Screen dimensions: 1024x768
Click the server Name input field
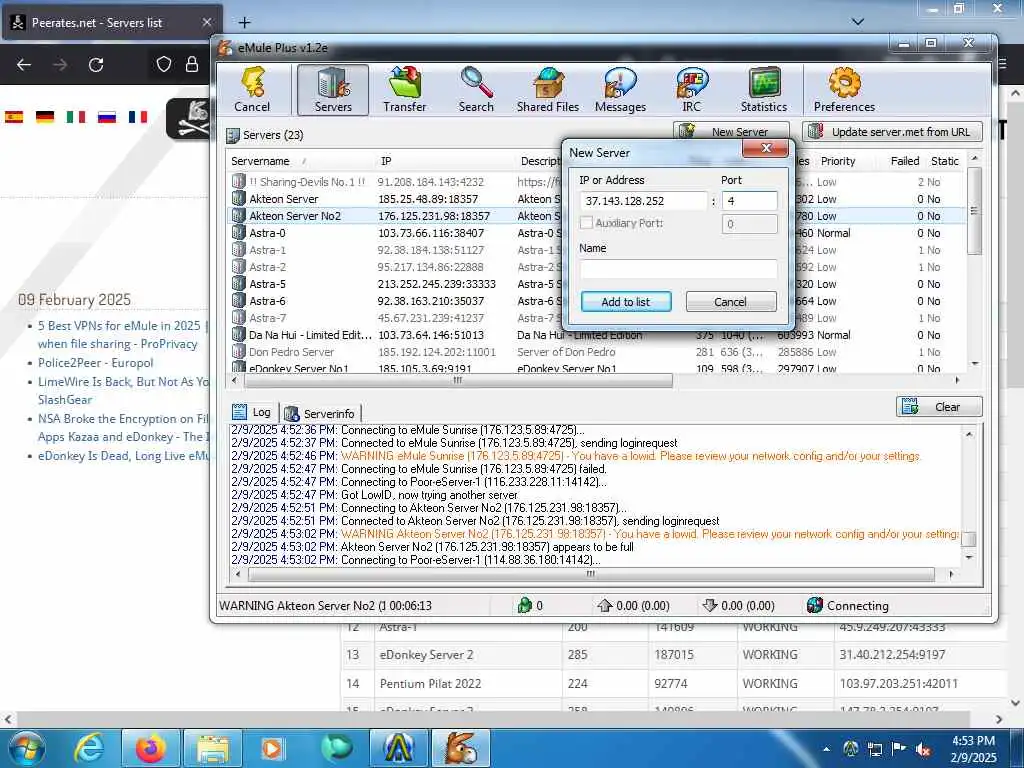(678, 268)
